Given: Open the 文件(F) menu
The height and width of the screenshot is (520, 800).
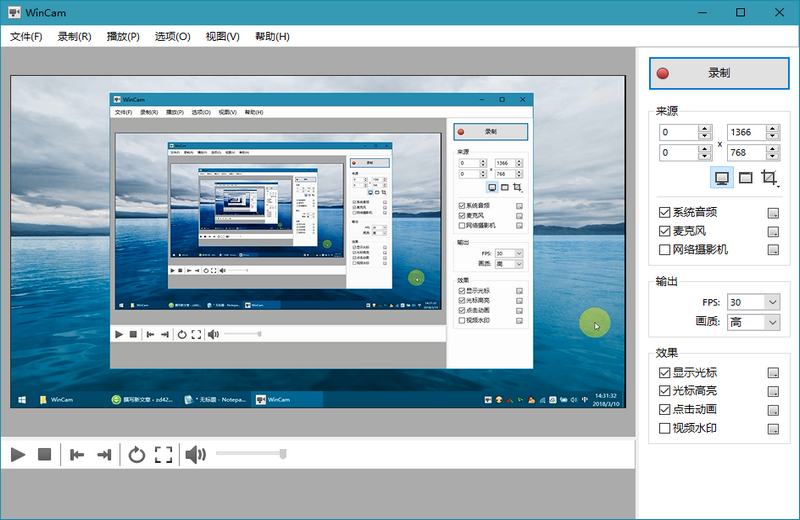Looking at the screenshot, I should pyautogui.click(x=27, y=37).
